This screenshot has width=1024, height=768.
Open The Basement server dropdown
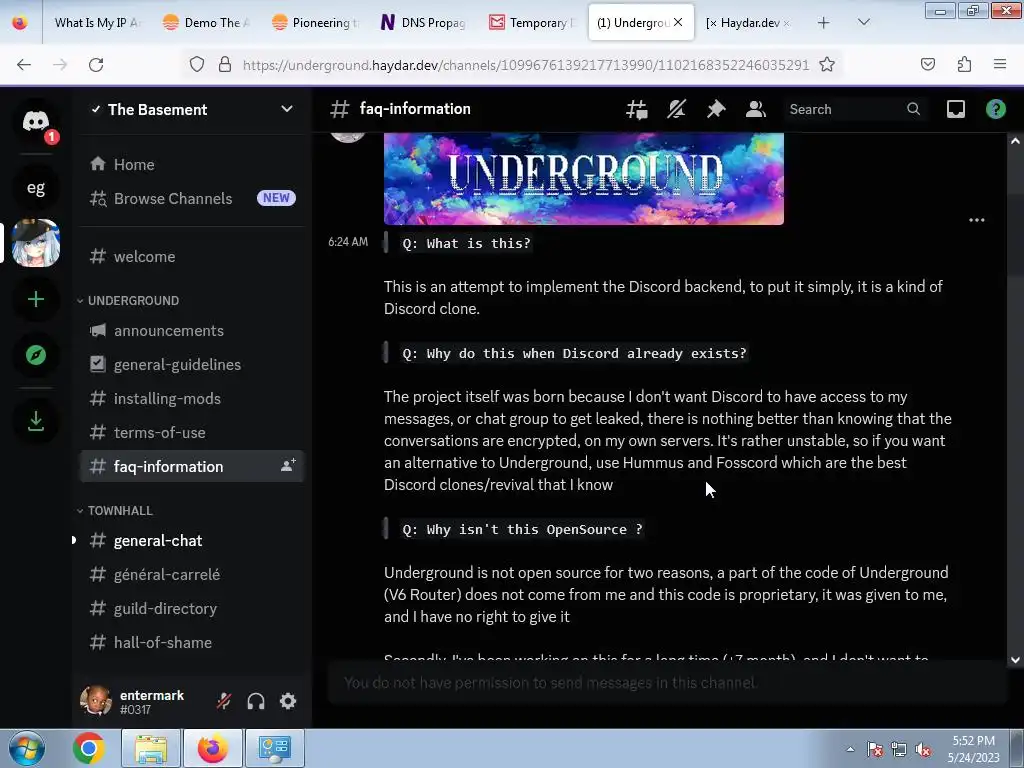coord(287,109)
